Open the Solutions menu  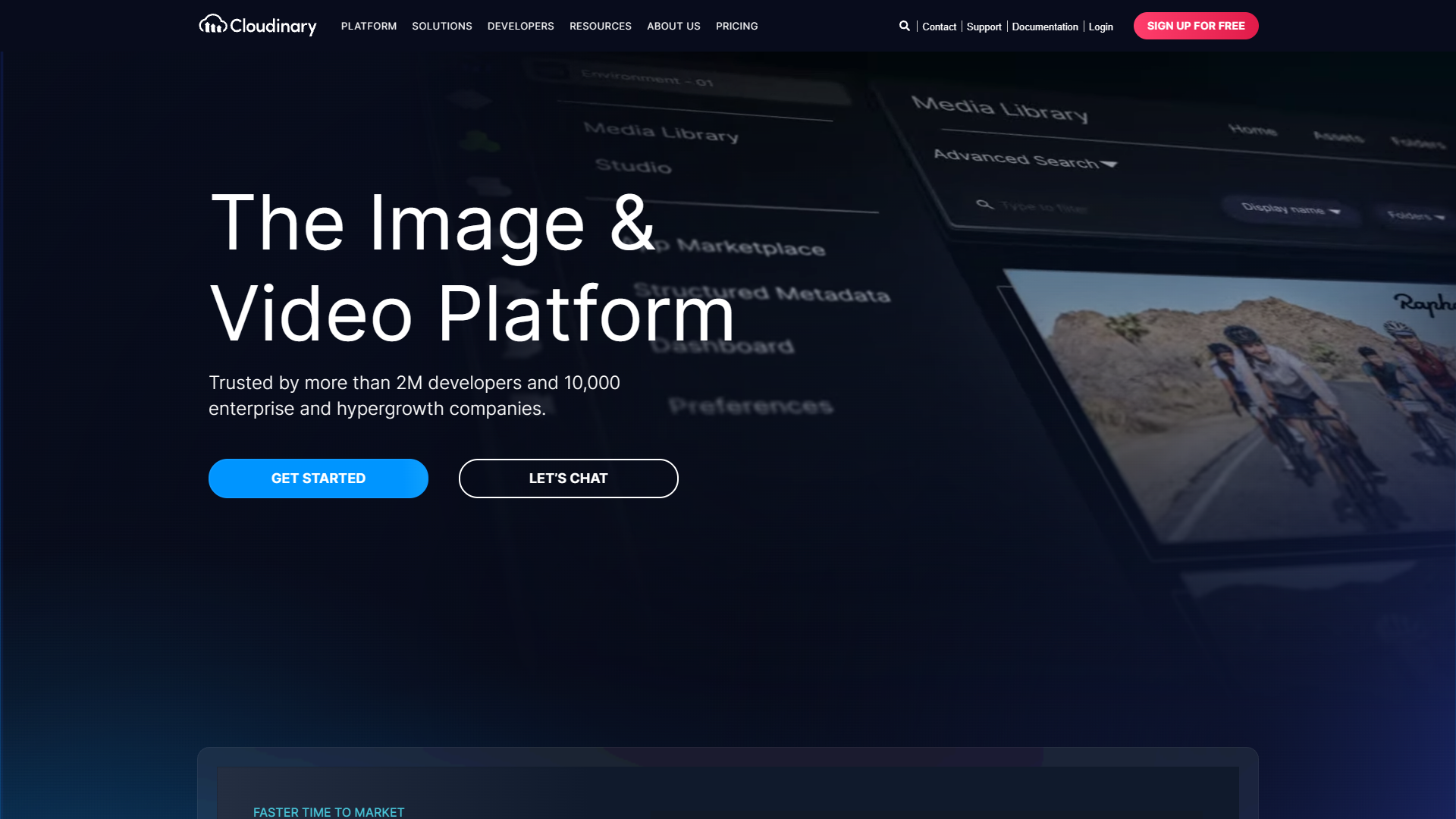tap(442, 26)
